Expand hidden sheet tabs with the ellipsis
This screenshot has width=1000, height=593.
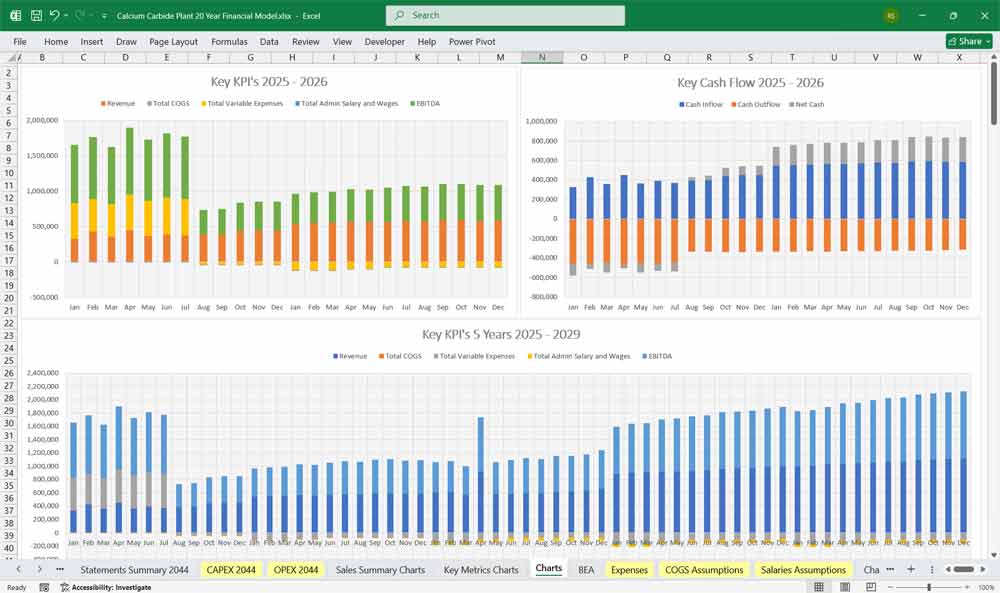click(889, 568)
